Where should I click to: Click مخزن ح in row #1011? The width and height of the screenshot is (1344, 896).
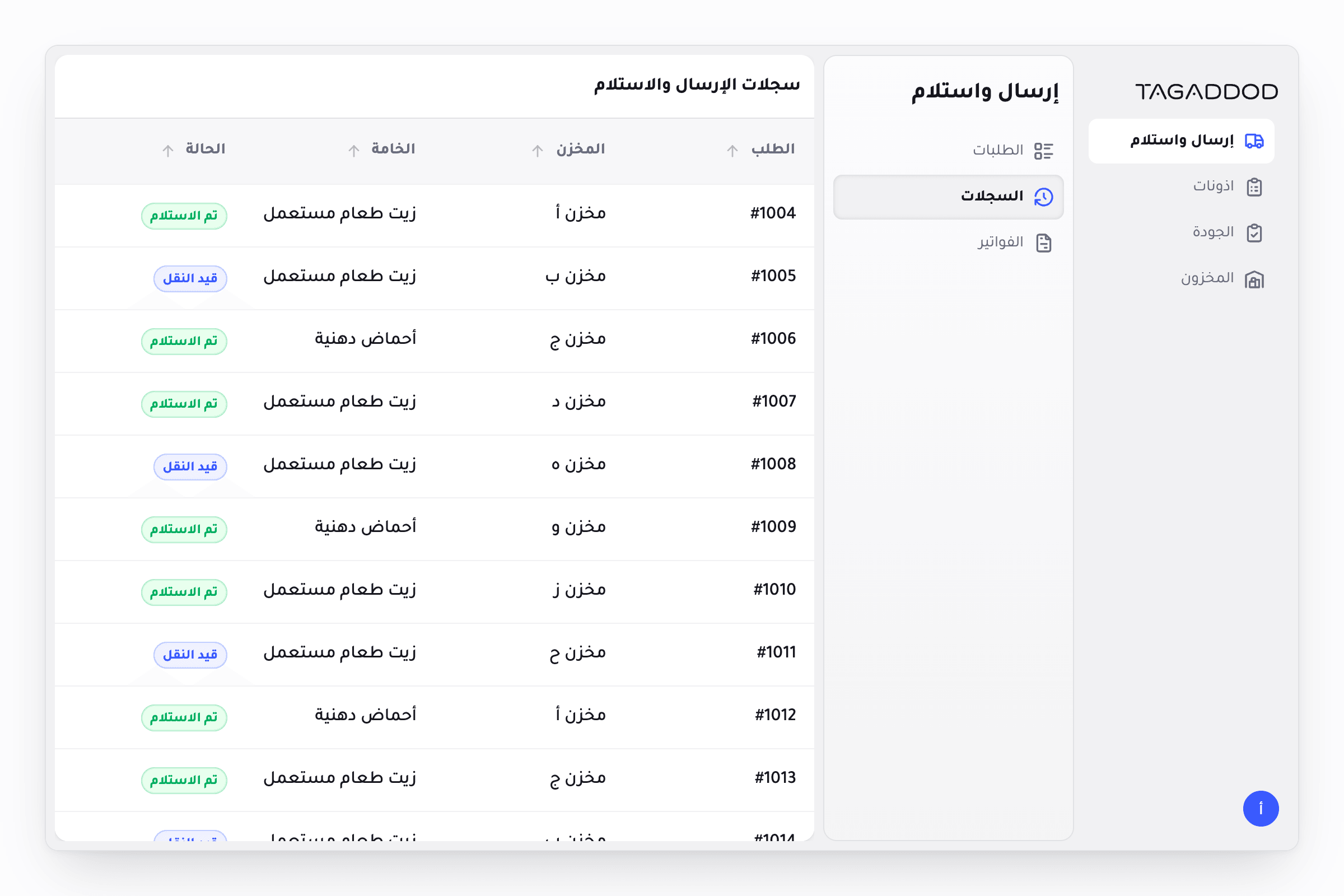578,653
